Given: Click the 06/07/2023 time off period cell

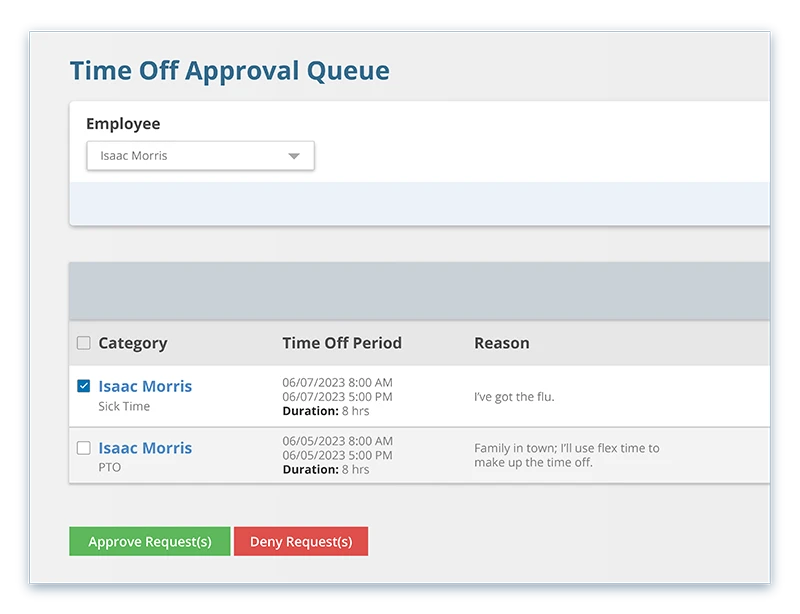Looking at the screenshot, I should coord(337,396).
